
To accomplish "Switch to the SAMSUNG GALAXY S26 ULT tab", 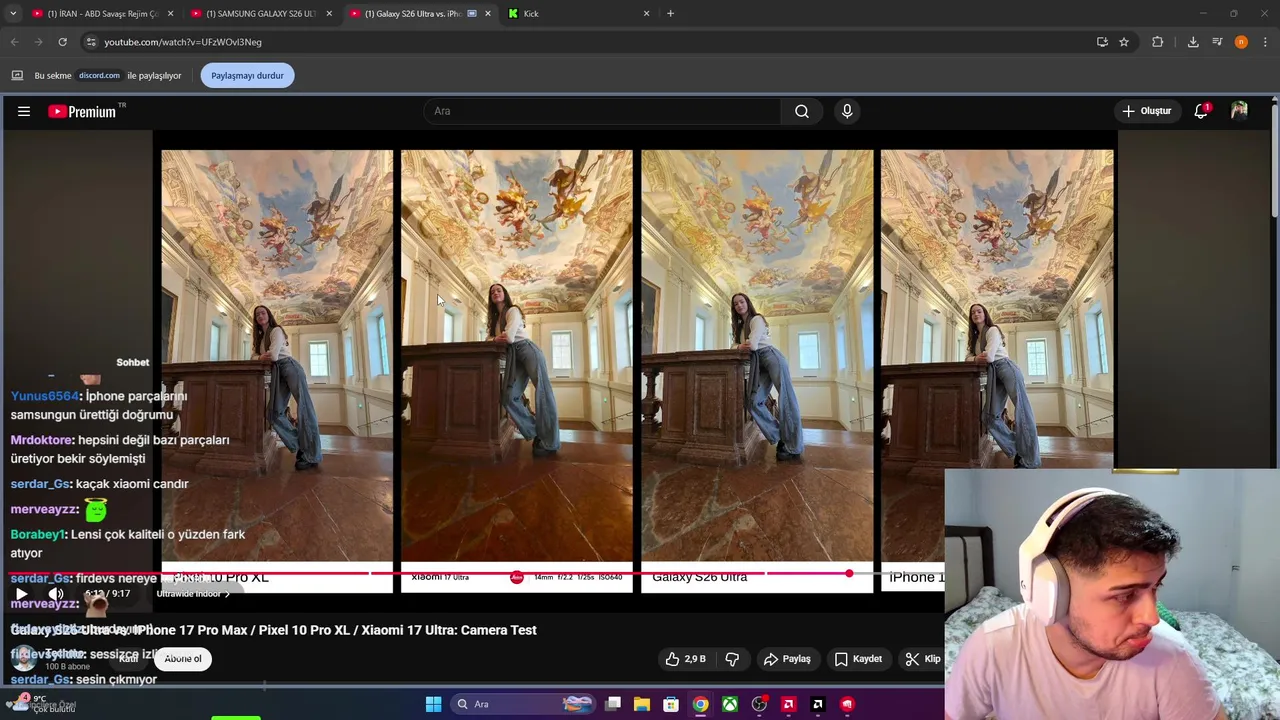I will [x=260, y=13].
